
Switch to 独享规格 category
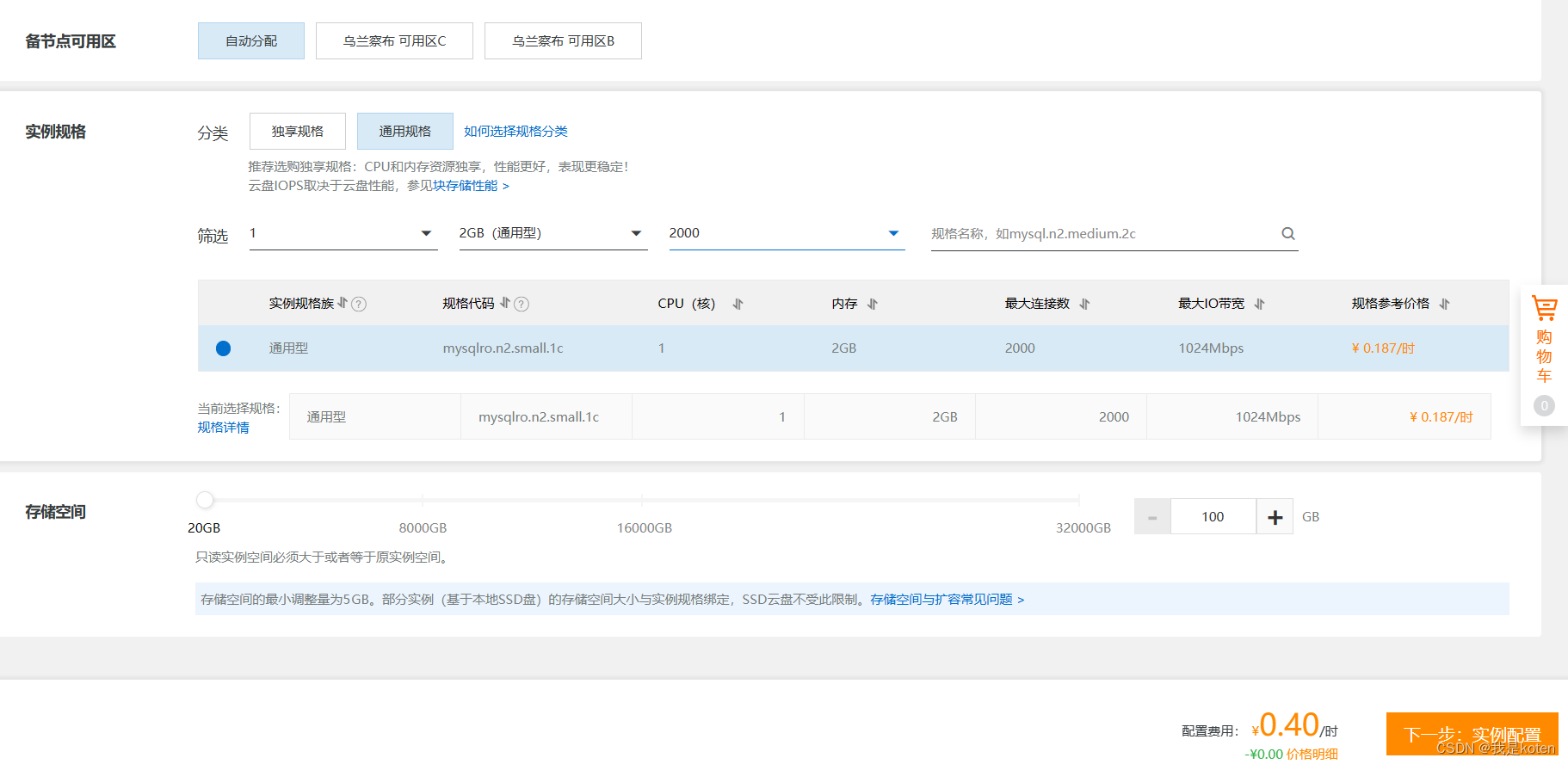(x=298, y=132)
